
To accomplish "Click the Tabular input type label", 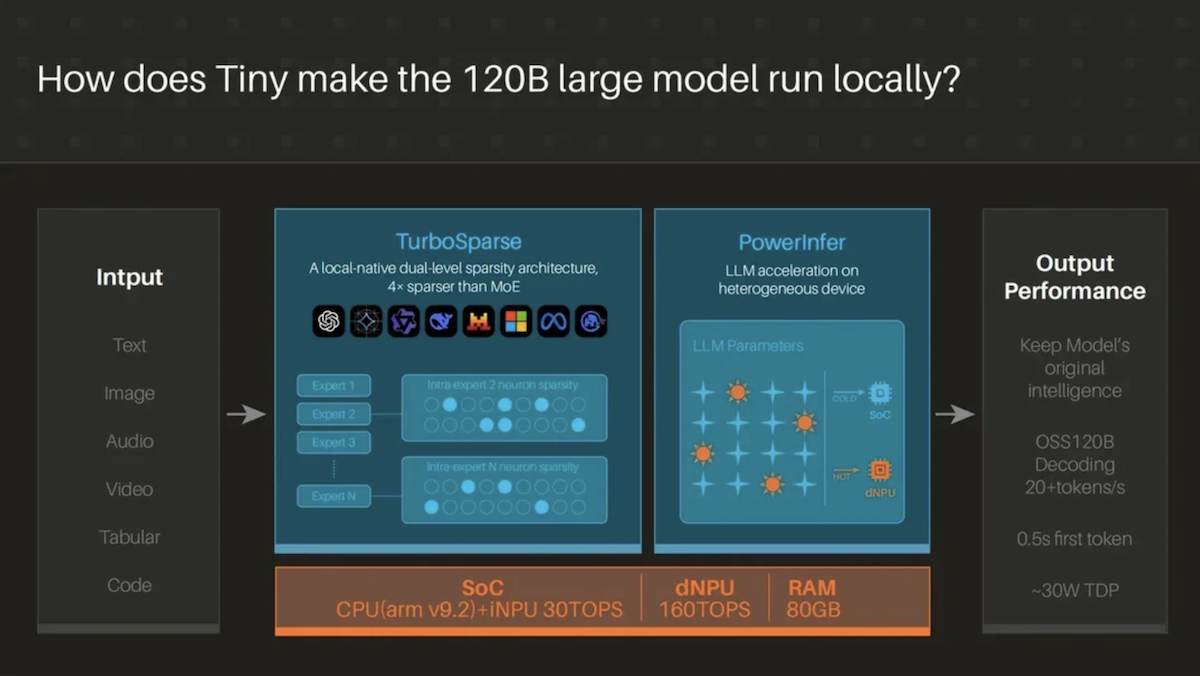I will (x=129, y=537).
